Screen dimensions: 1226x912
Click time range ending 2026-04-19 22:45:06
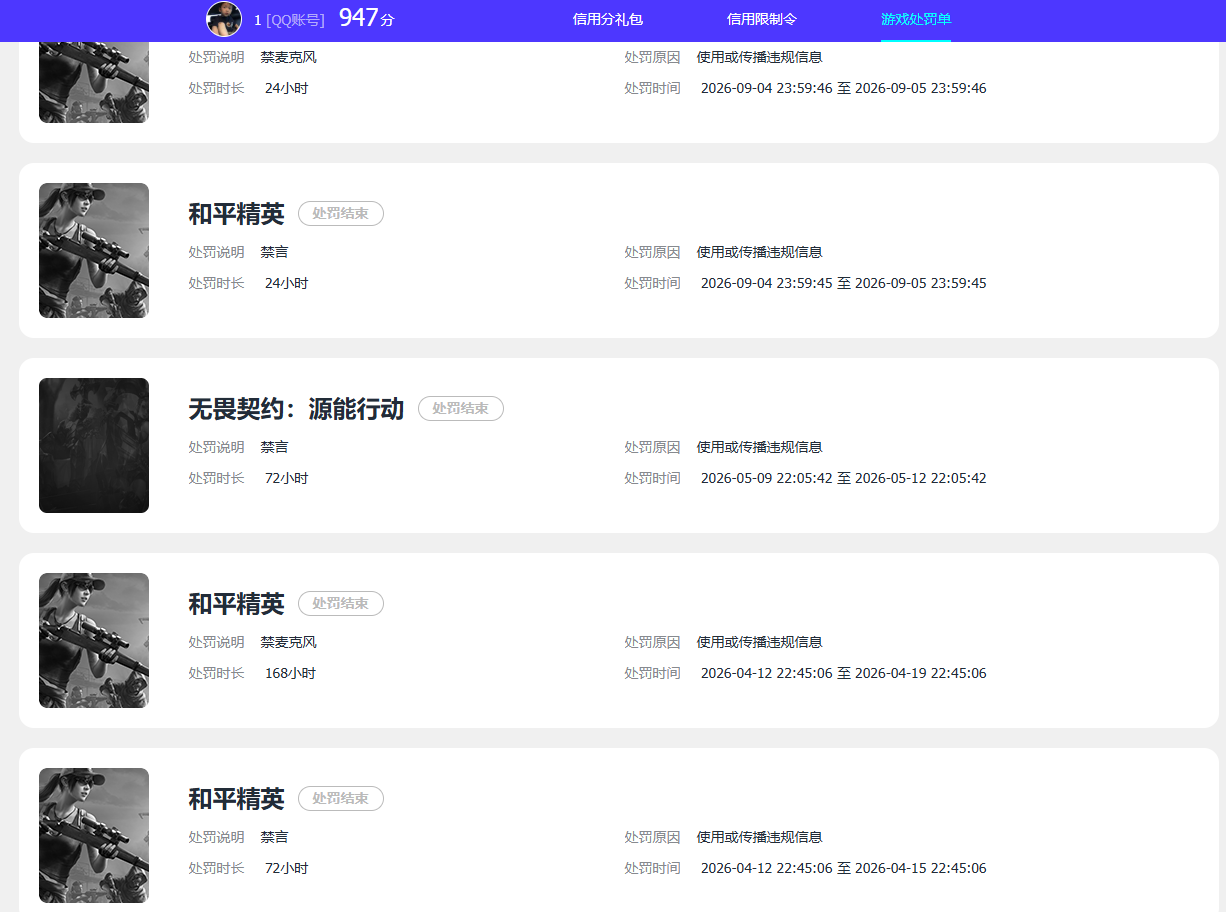(x=843, y=673)
